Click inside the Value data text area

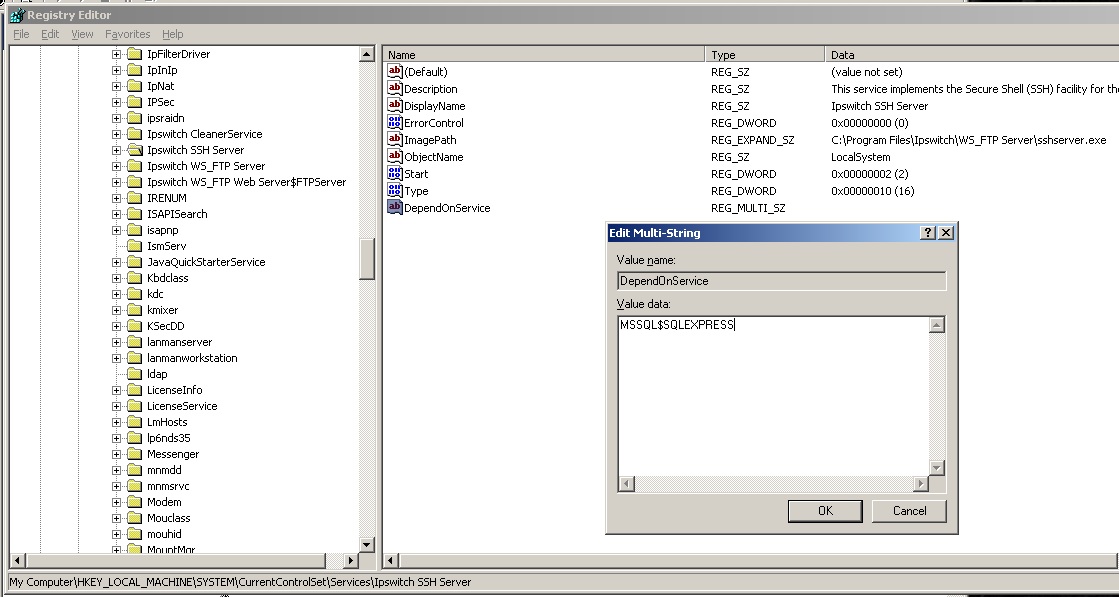point(774,397)
